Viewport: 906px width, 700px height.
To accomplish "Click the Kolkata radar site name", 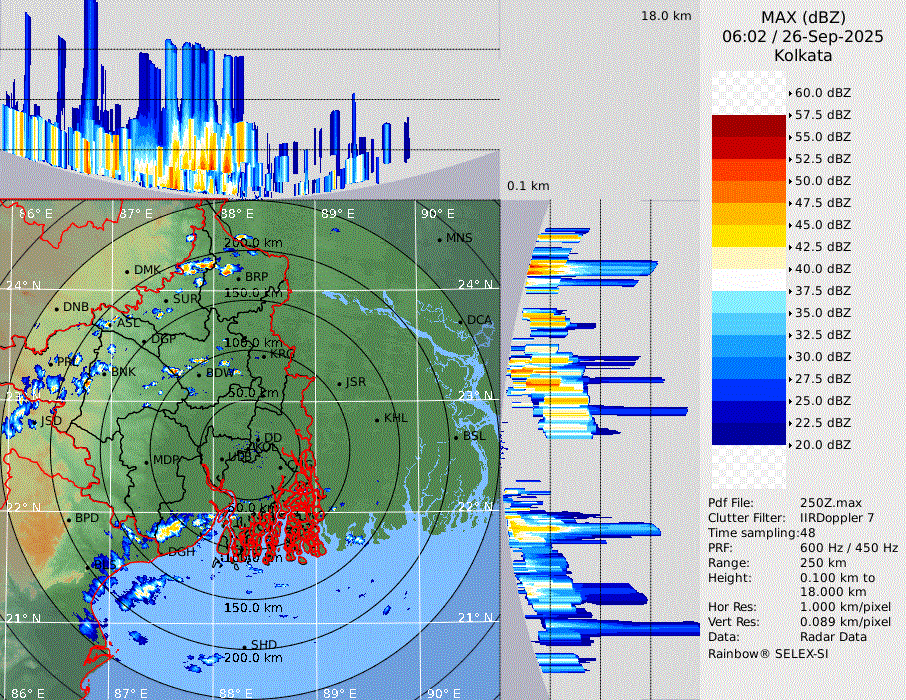I will [x=802, y=55].
